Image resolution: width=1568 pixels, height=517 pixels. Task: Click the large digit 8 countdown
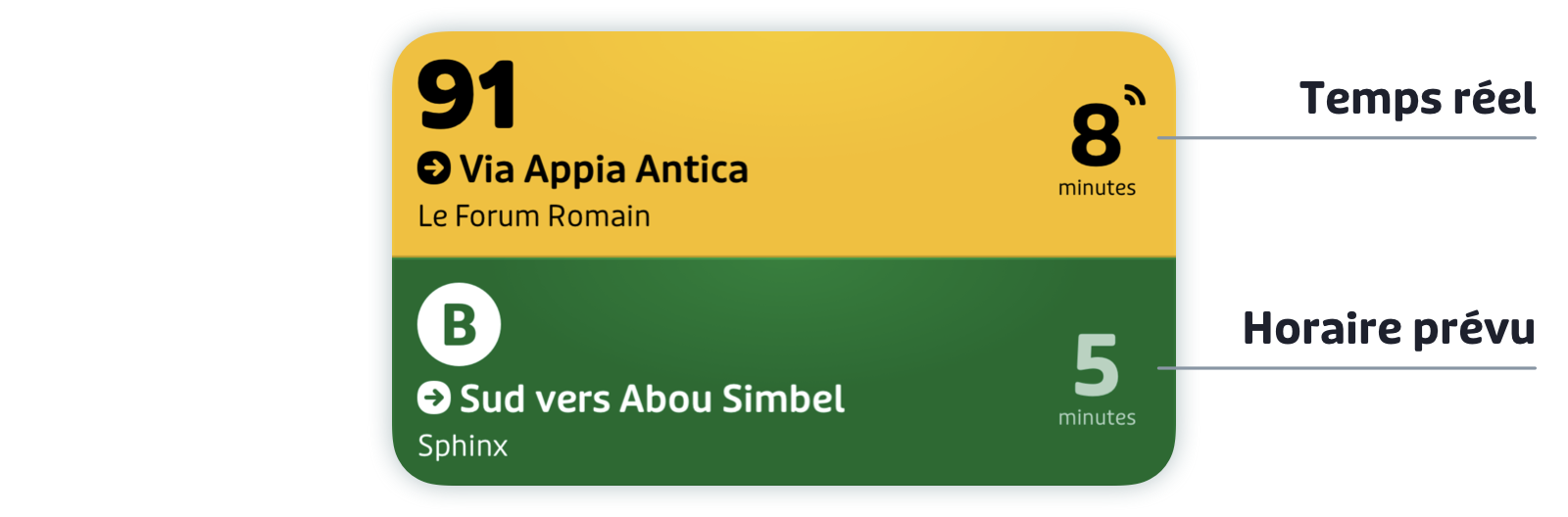pyautogui.click(x=1096, y=135)
